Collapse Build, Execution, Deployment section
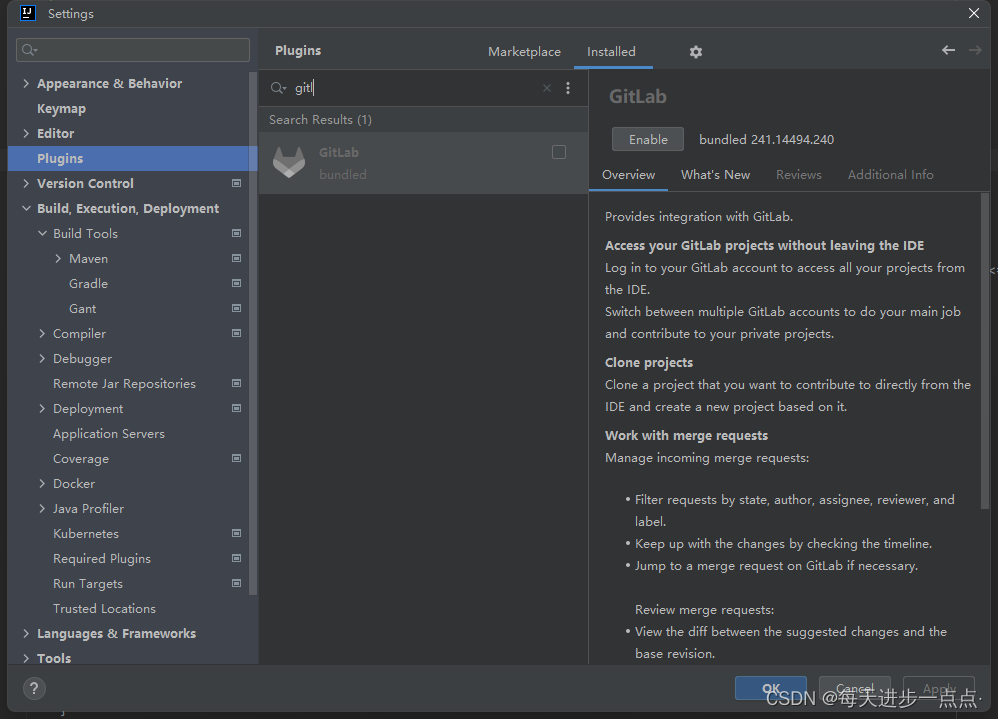 (26, 208)
